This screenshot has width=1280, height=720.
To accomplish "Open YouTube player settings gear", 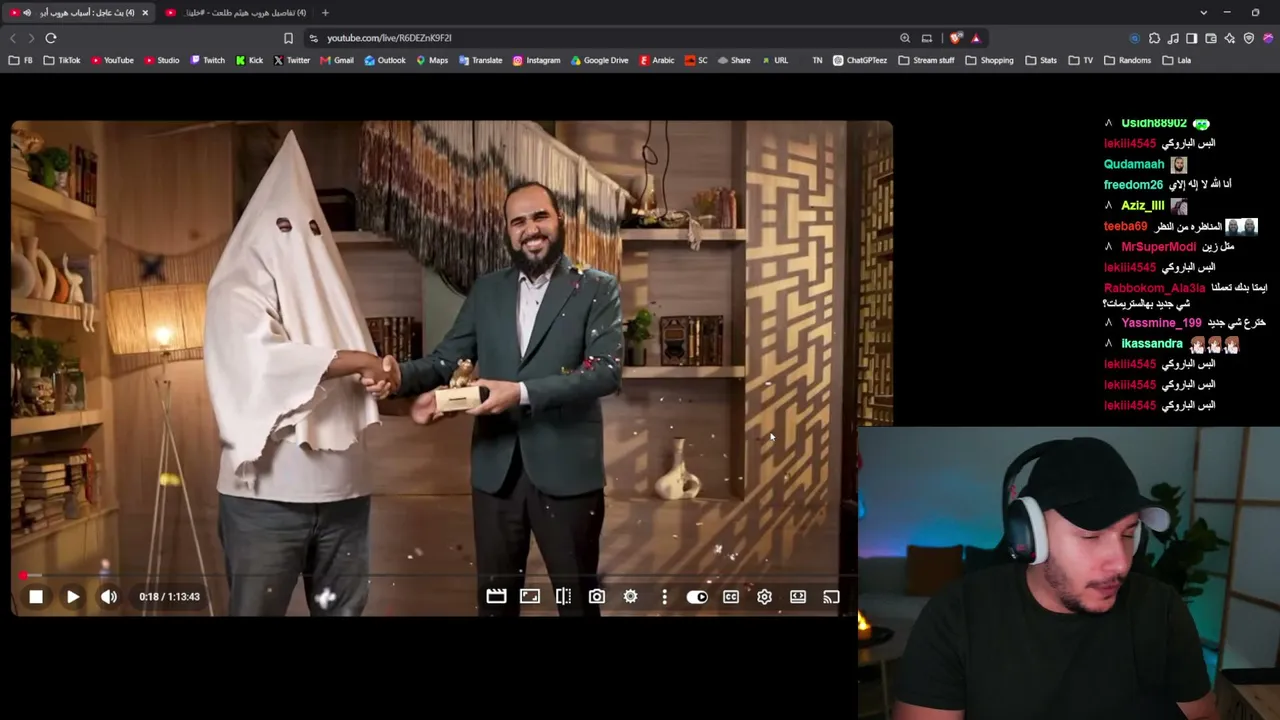I will pos(764,597).
